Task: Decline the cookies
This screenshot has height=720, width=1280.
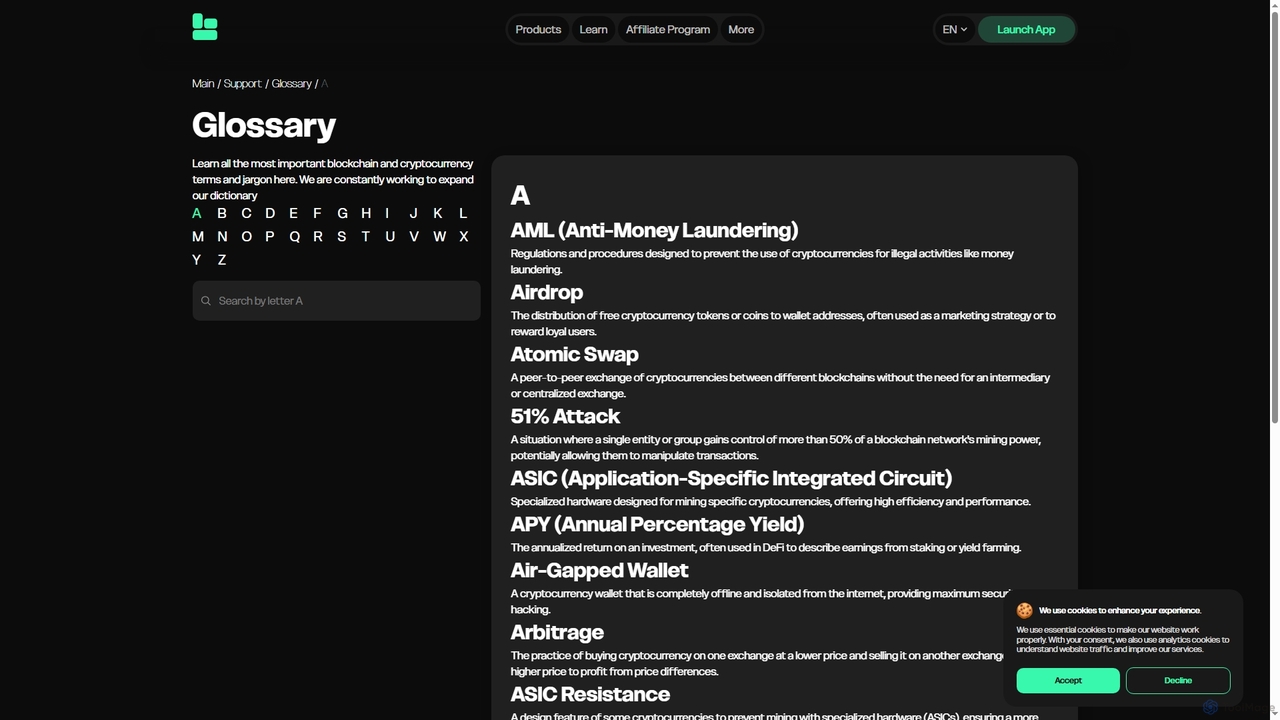Action: click(1178, 681)
